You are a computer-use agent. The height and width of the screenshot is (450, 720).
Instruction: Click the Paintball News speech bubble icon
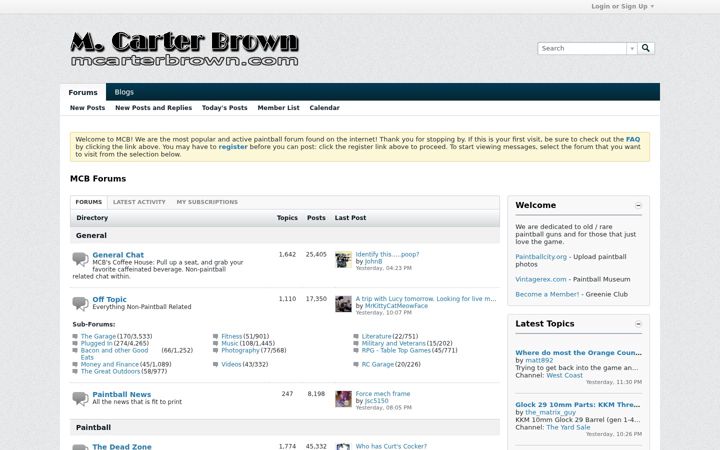point(80,399)
